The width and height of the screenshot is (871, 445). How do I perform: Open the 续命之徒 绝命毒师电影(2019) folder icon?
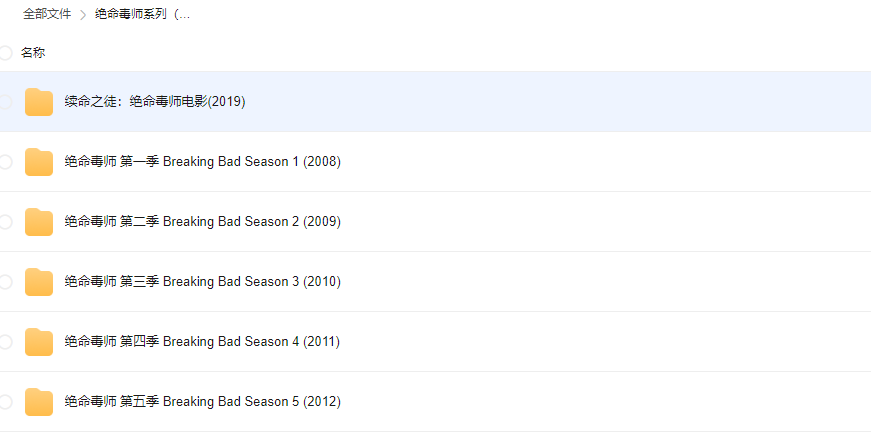(39, 102)
